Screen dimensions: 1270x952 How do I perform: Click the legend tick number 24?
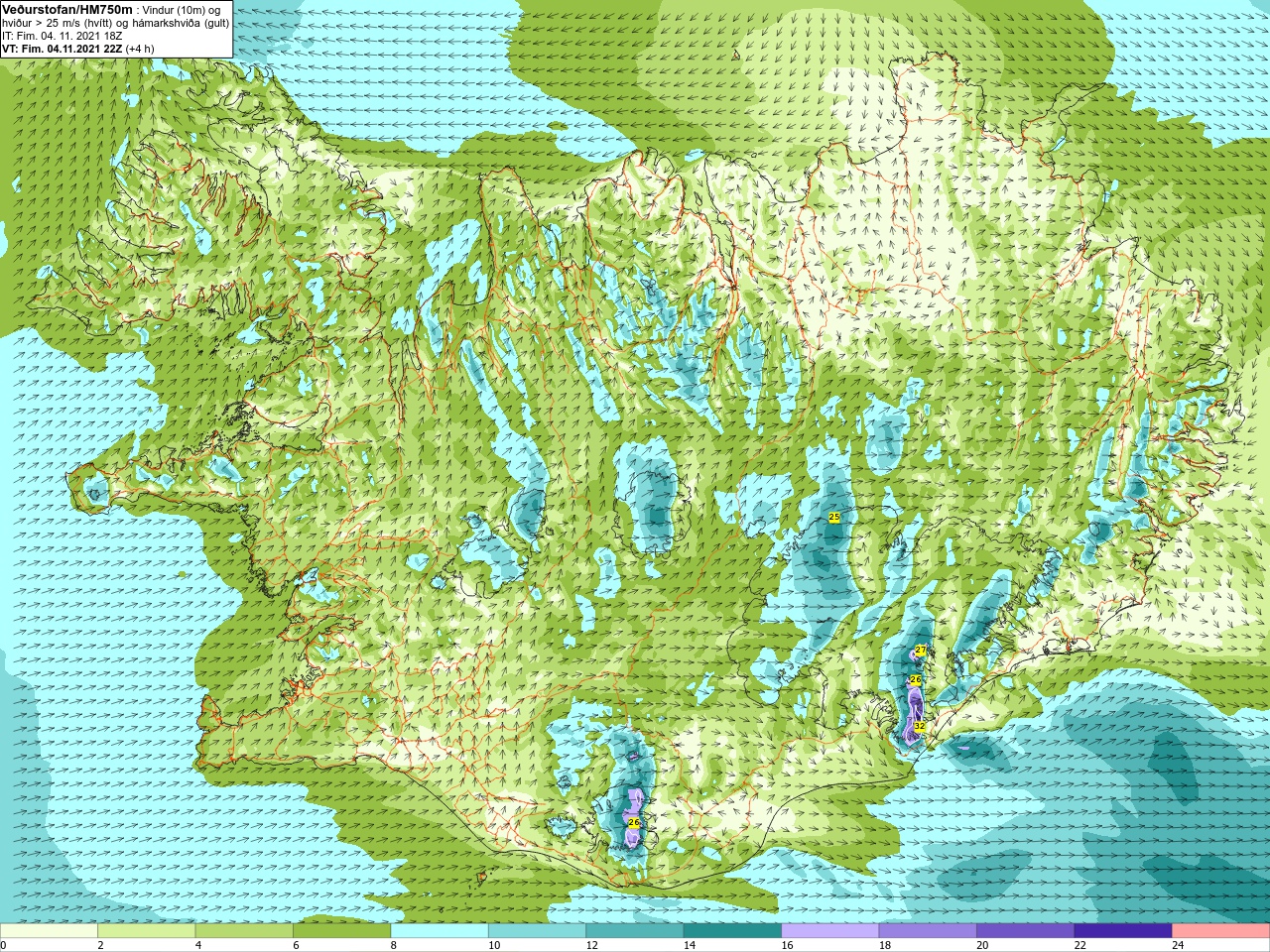[x=1178, y=946]
